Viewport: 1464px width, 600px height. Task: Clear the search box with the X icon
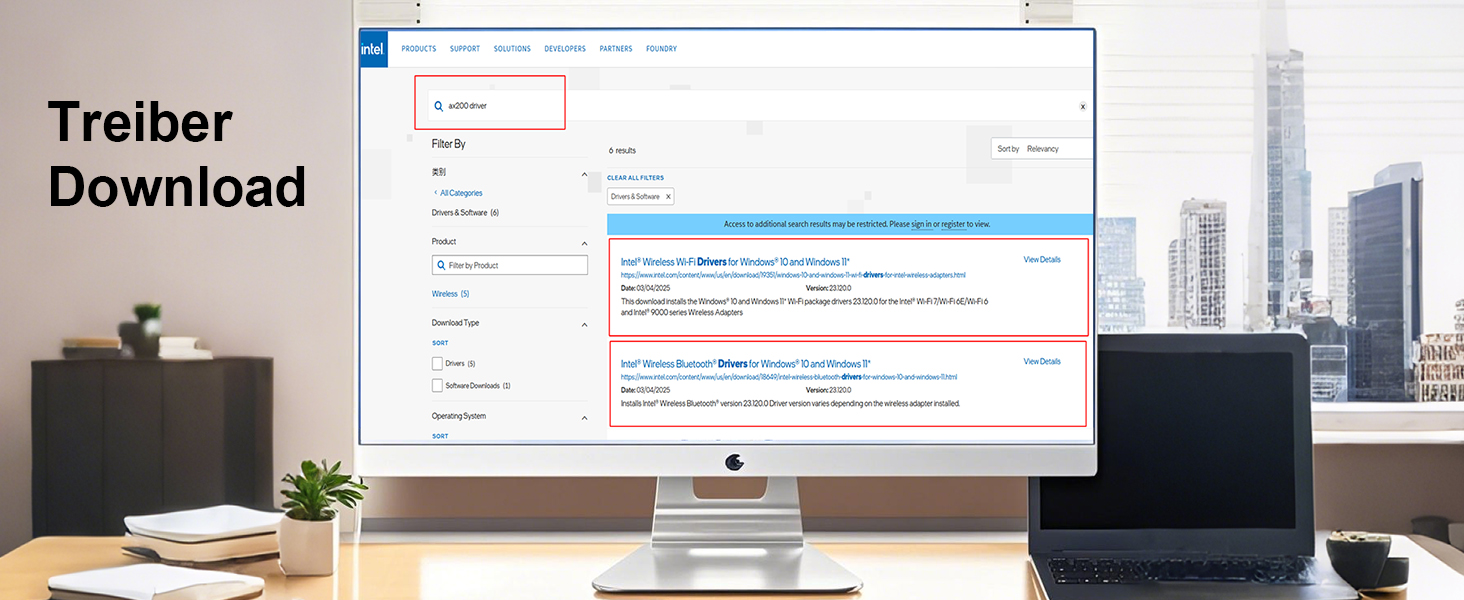[1082, 106]
